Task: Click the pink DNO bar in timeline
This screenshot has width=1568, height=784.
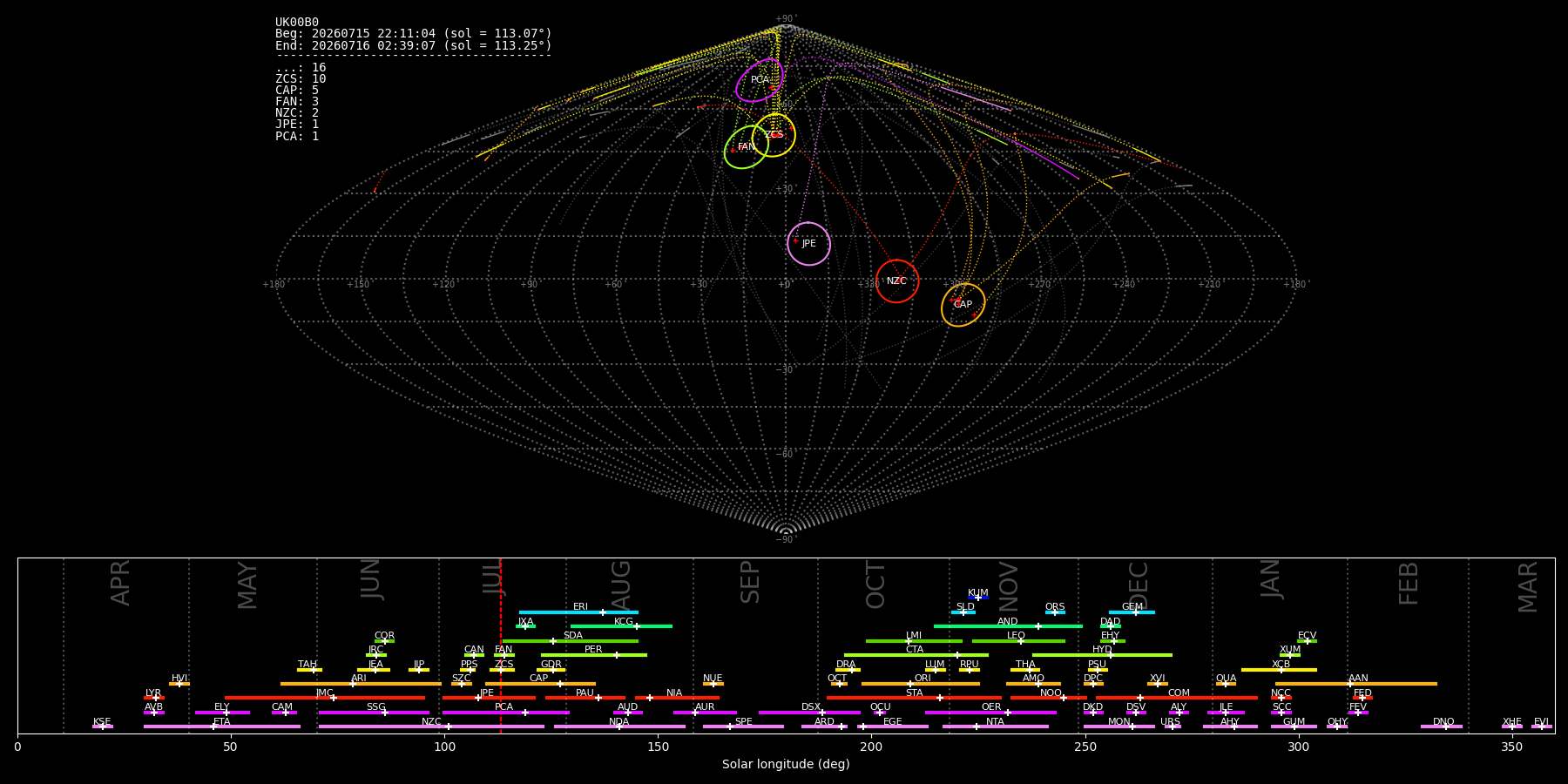Action: (1442, 727)
